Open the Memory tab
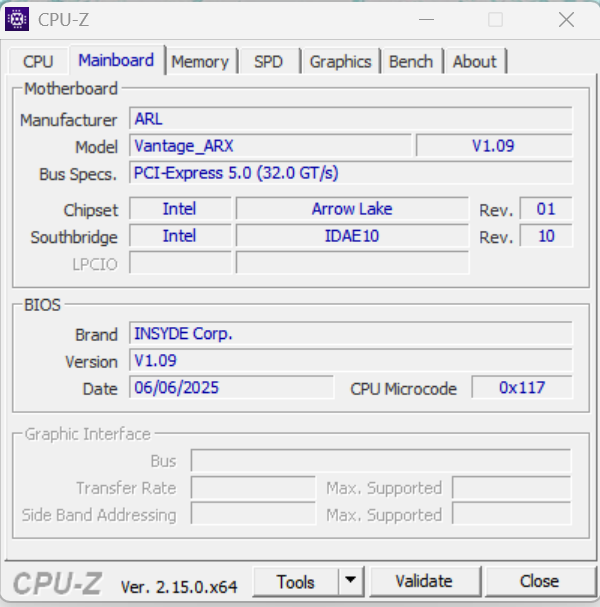Screen dimensions: 600x607 pyautogui.click(x=200, y=62)
